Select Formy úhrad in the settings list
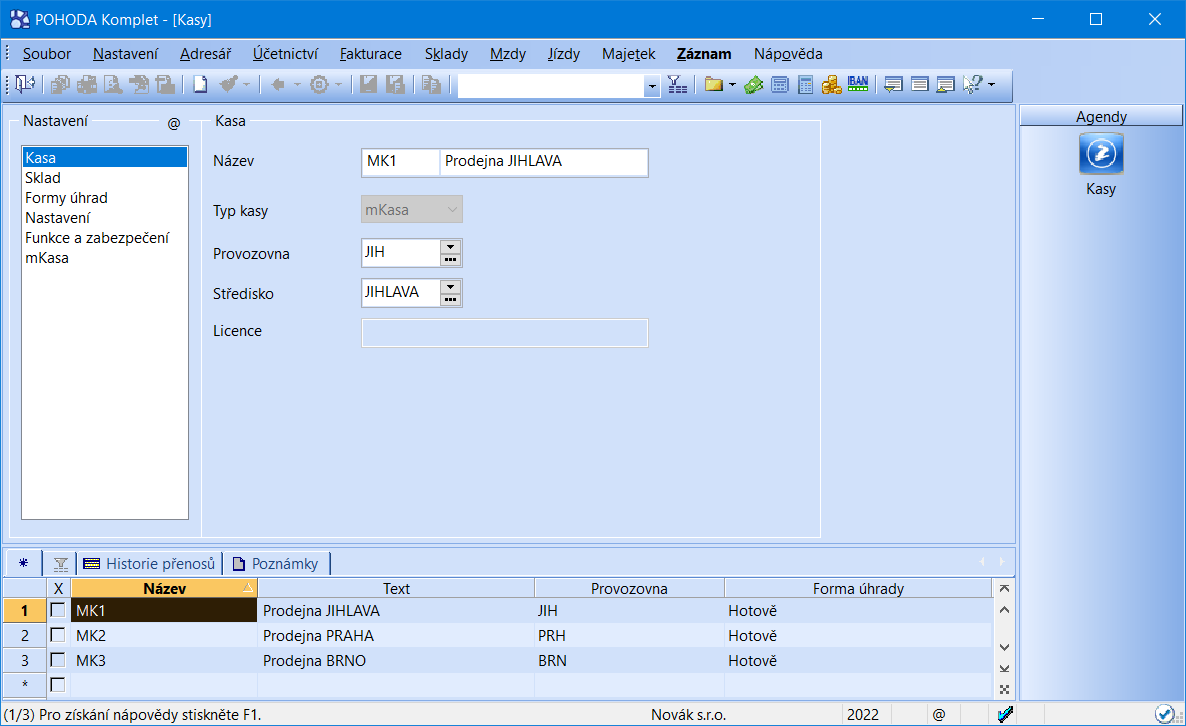The width and height of the screenshot is (1186, 726). click(x=104, y=198)
